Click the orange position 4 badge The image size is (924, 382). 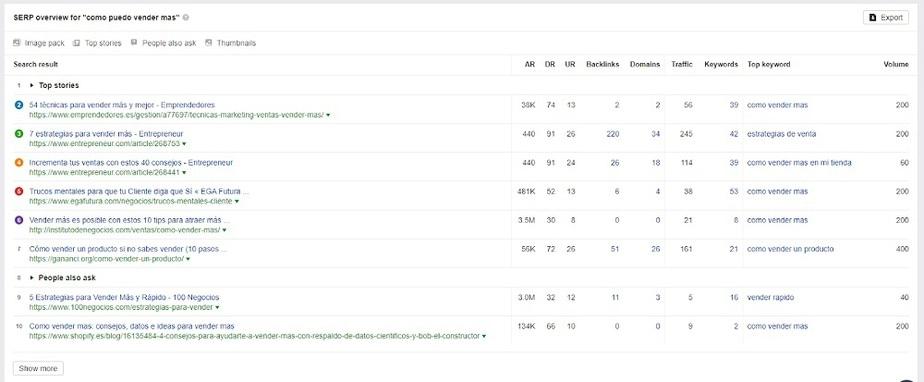pyautogui.click(x=19, y=163)
